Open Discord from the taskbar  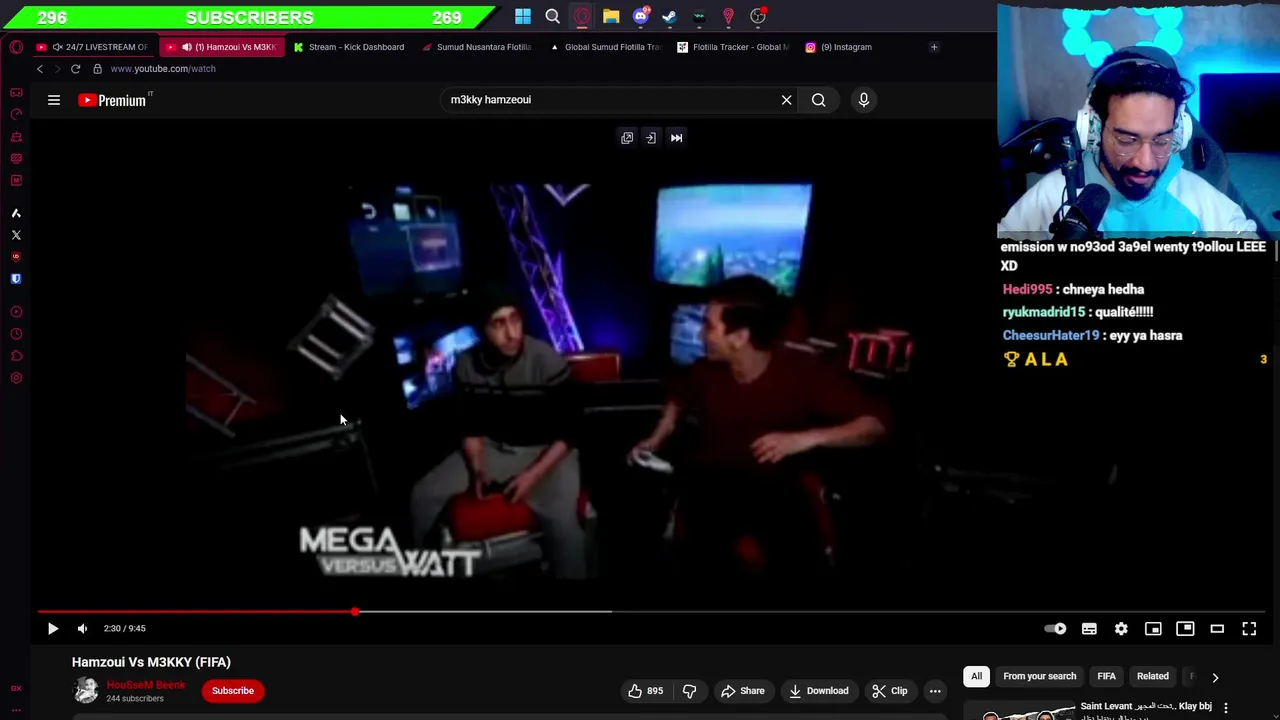641,16
